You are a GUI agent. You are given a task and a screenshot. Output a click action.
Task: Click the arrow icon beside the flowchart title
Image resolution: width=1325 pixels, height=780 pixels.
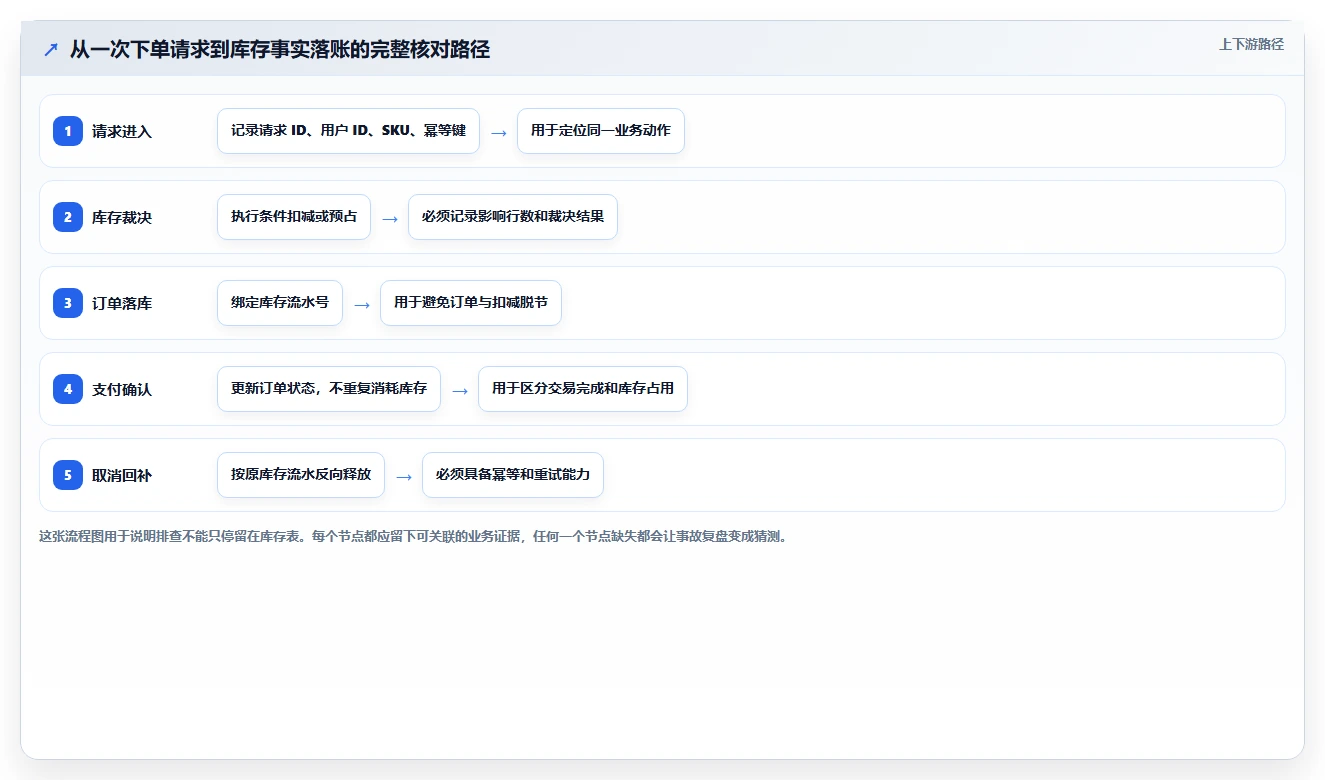click(51, 49)
